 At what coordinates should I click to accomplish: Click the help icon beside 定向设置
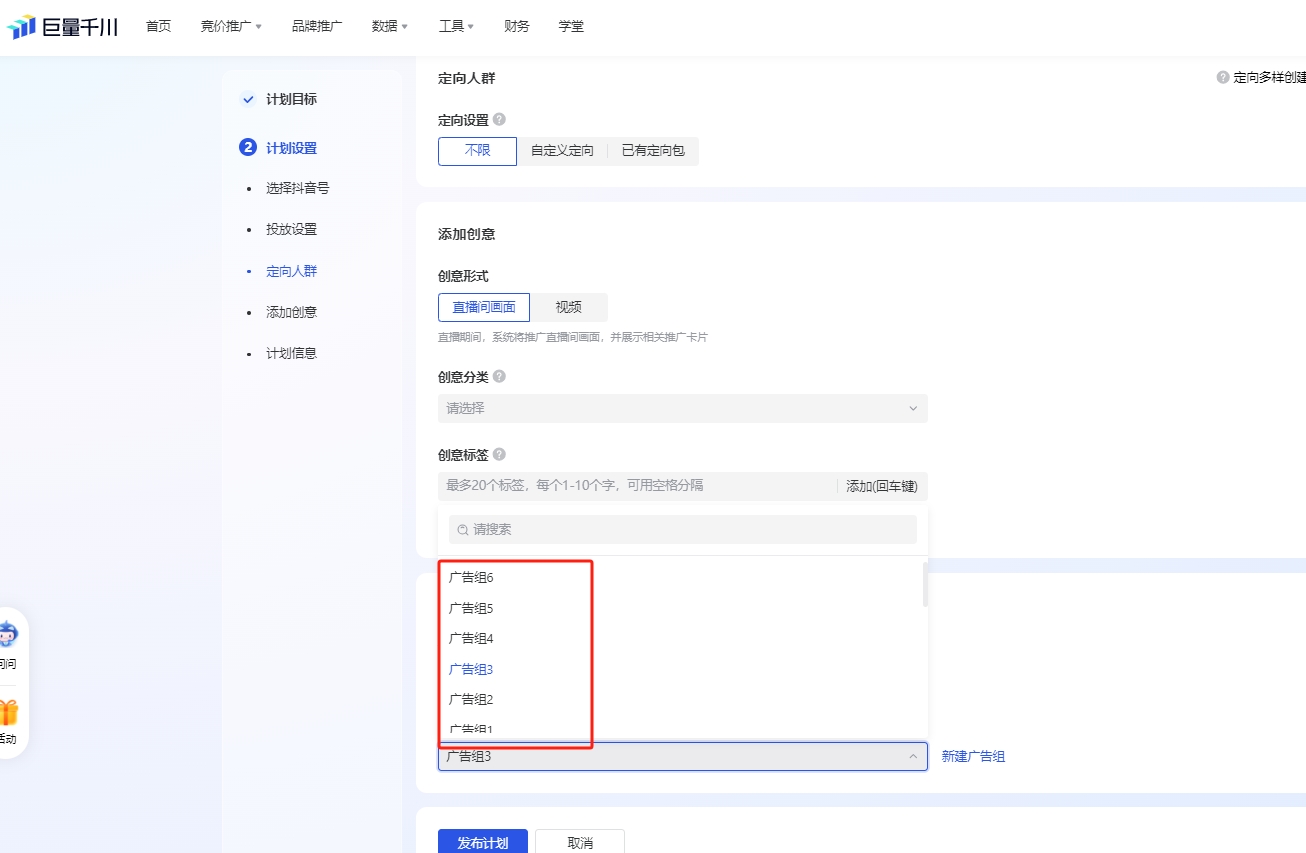499,119
